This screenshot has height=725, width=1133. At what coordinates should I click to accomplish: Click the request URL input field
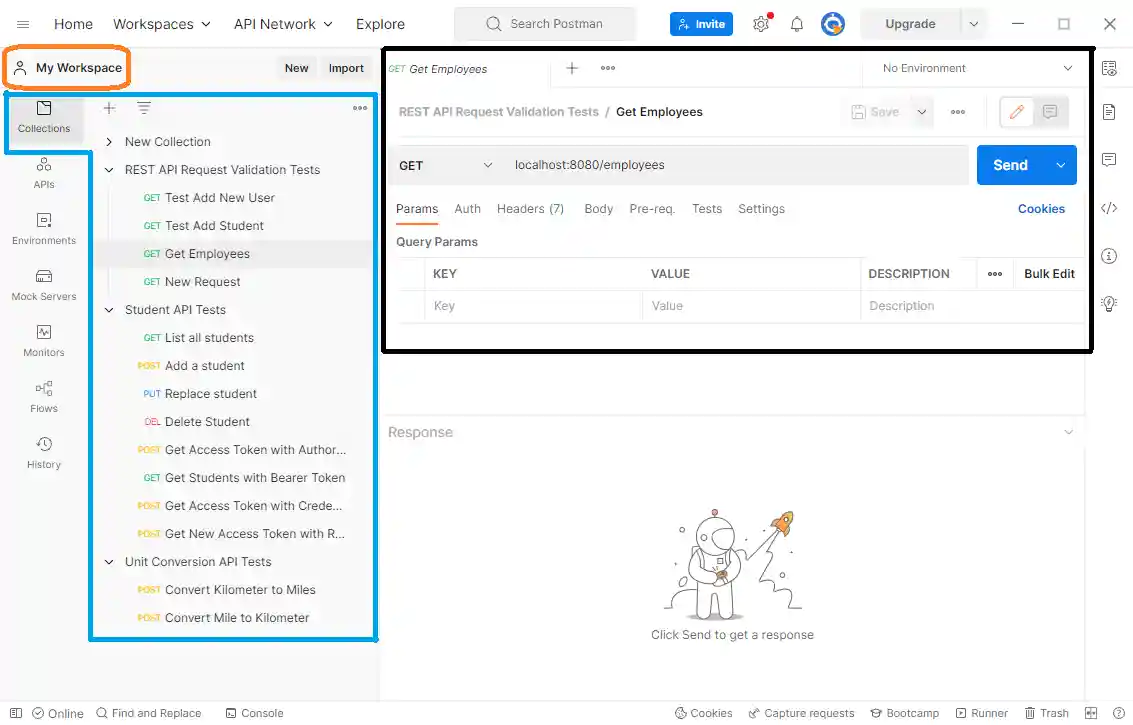pos(735,165)
